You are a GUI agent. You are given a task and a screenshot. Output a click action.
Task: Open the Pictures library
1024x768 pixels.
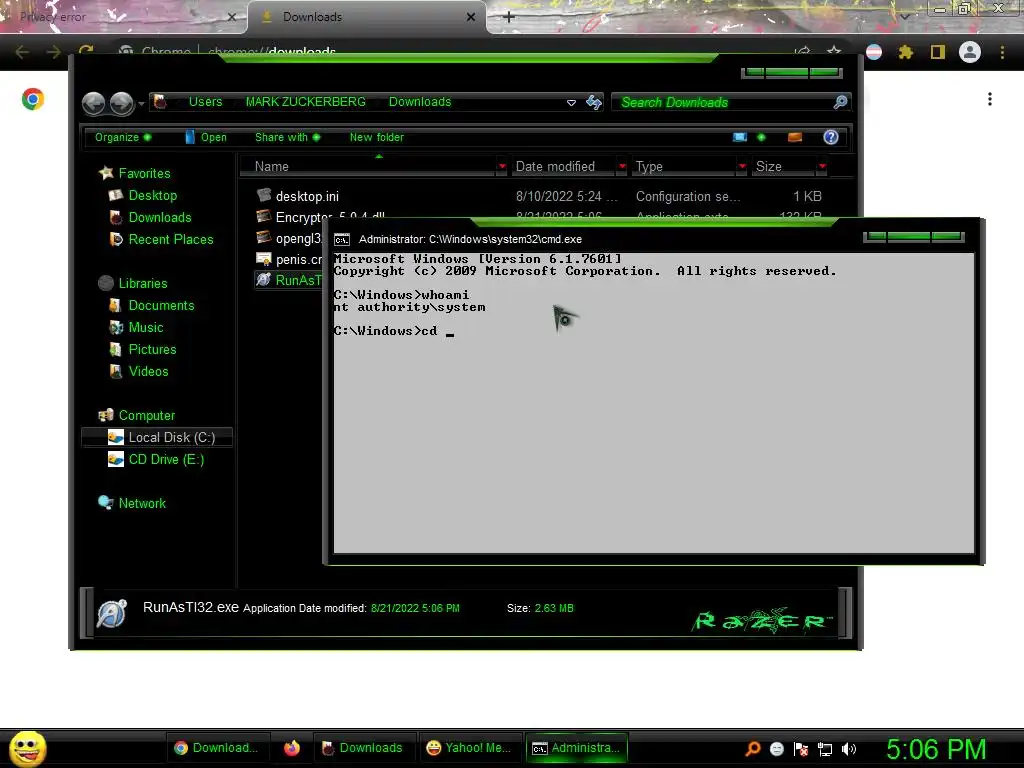(x=152, y=349)
